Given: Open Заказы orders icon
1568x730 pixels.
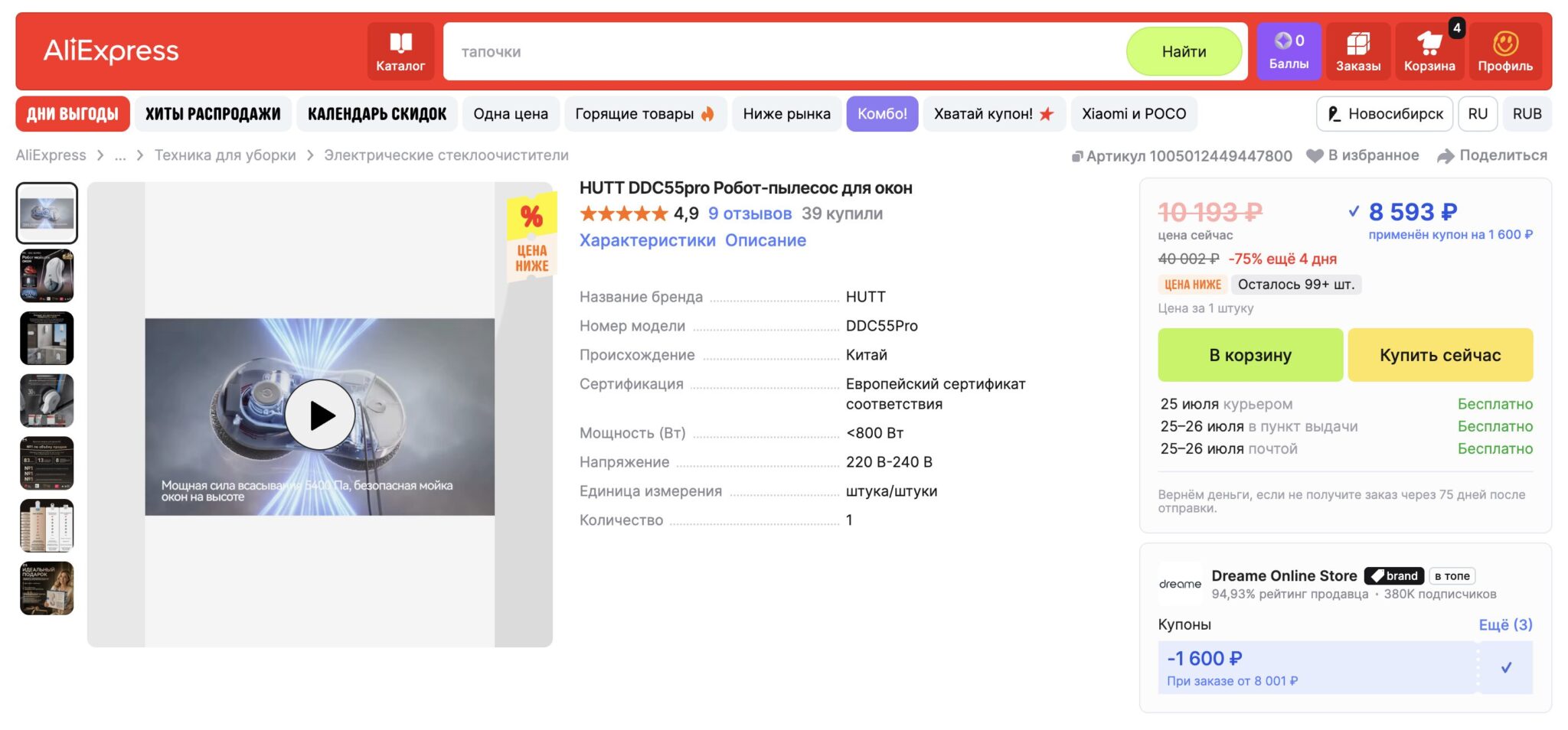Looking at the screenshot, I should pos(1358,51).
